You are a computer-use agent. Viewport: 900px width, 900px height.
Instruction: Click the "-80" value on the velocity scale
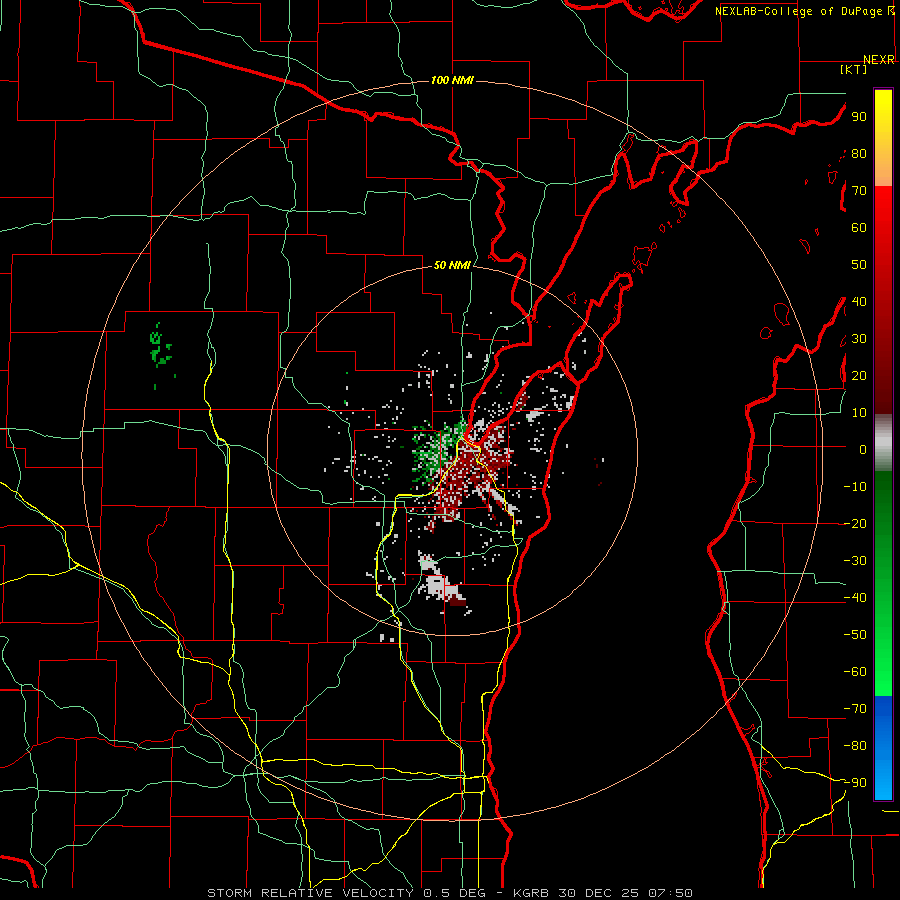click(855, 746)
